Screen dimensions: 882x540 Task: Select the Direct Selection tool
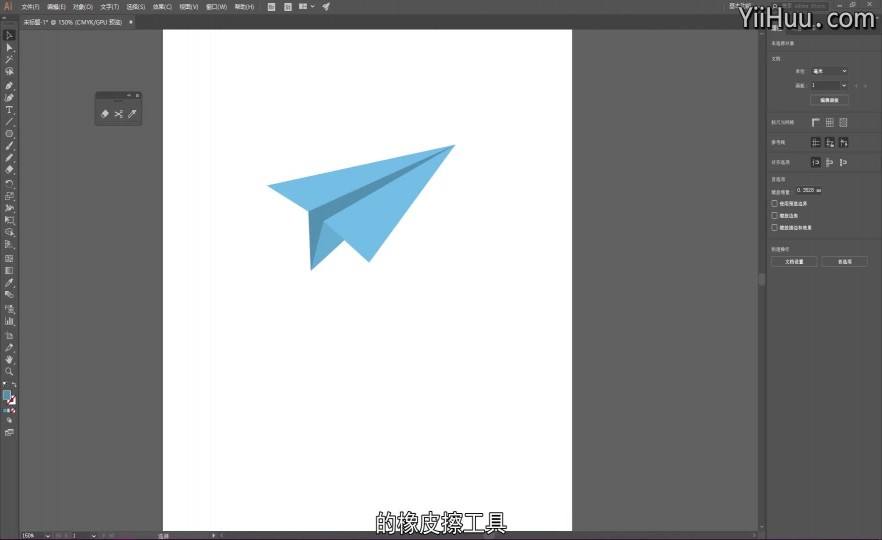point(9,48)
